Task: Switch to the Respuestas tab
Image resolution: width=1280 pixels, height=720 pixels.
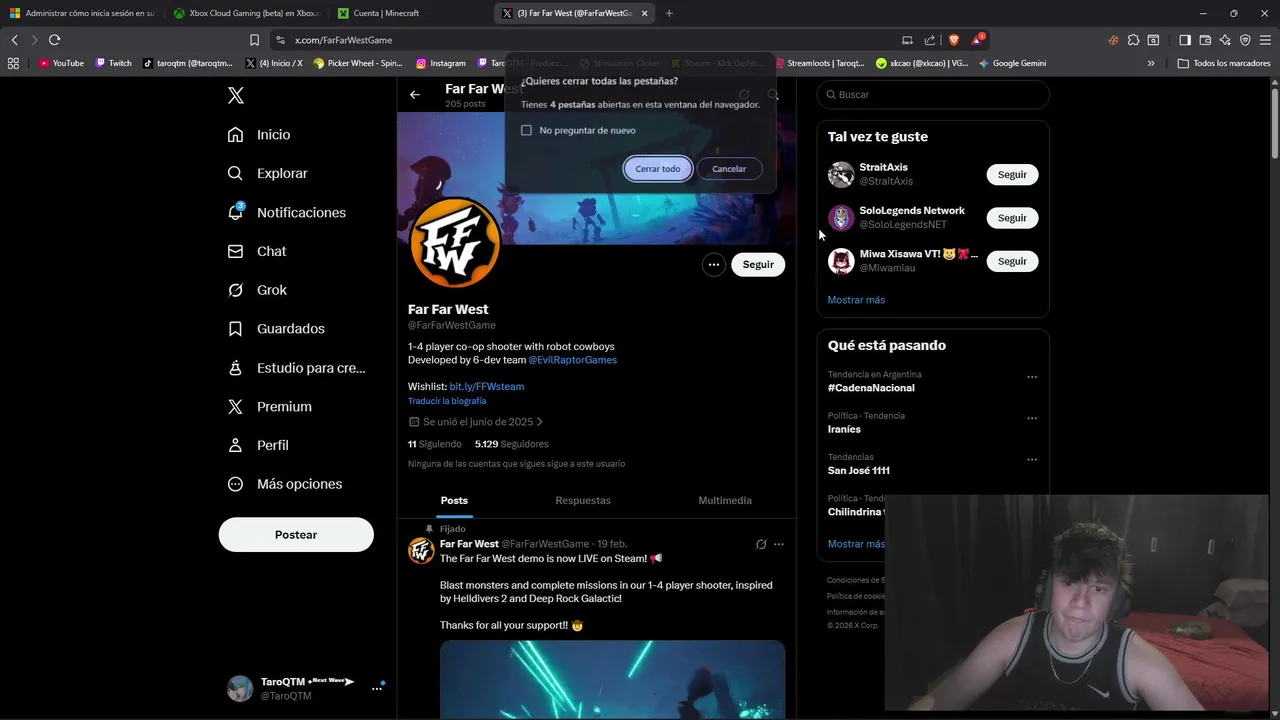Action: point(583,500)
